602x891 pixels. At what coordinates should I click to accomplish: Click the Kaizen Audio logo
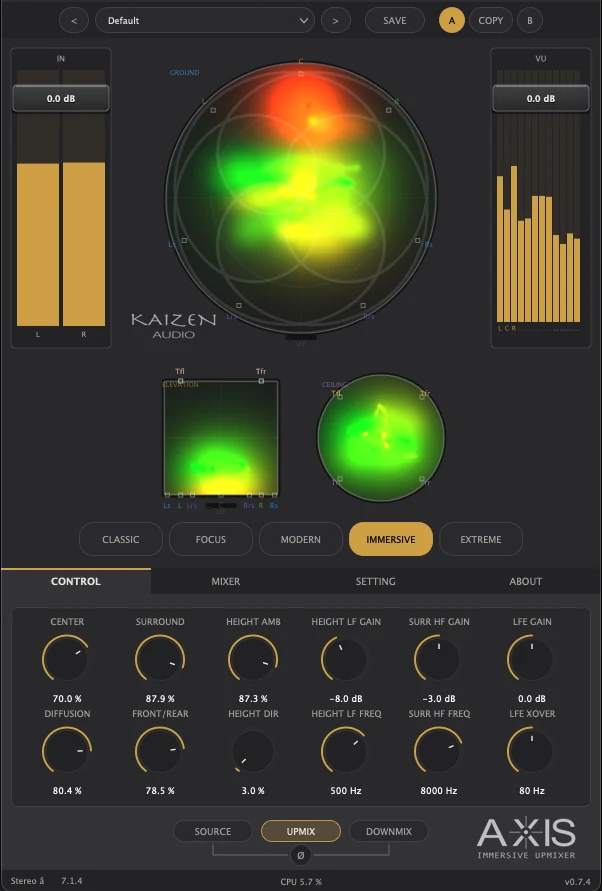173,326
